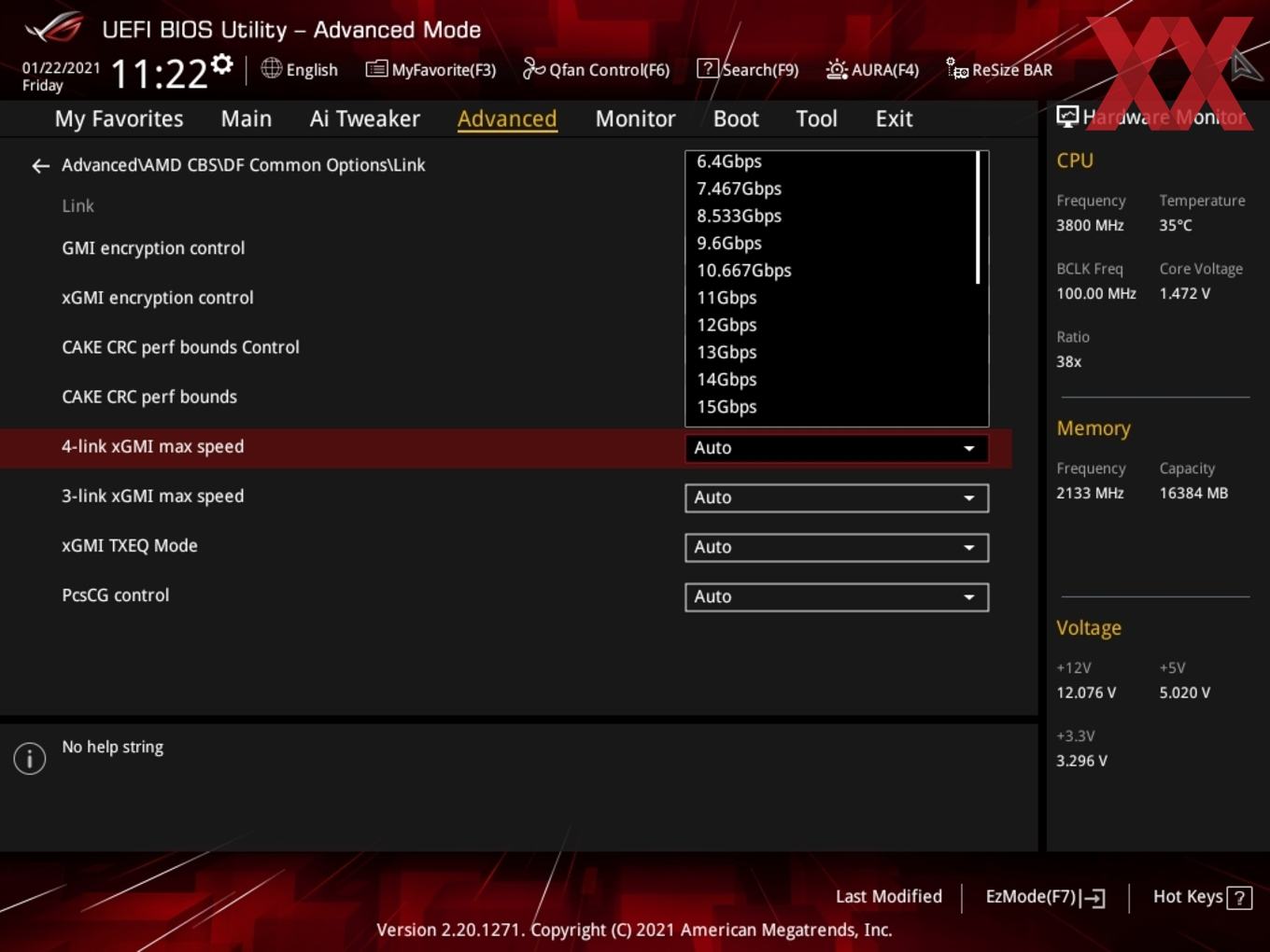Select the xGMI TXEQ Mode label
The height and width of the screenshot is (952, 1270).
tap(130, 546)
